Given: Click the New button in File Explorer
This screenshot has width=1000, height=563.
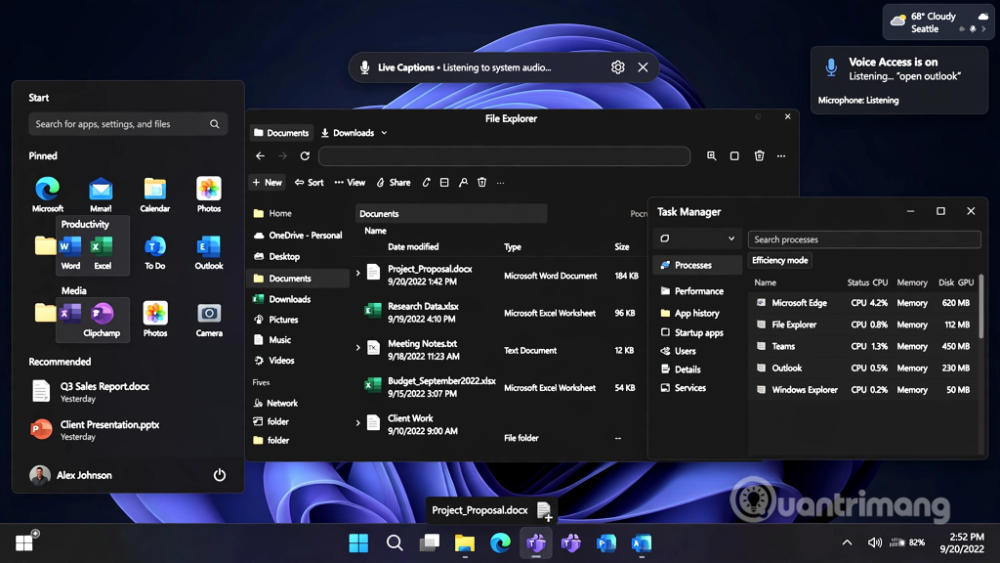Looking at the screenshot, I should pos(267,182).
